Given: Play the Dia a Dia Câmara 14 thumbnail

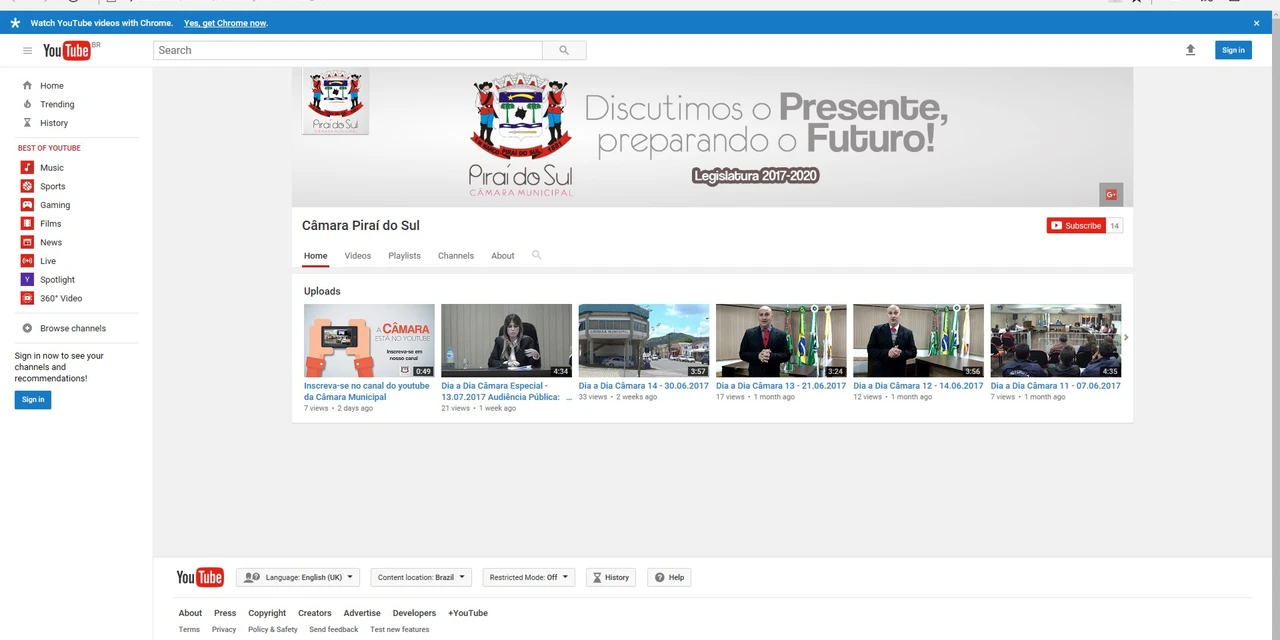Looking at the screenshot, I should pyautogui.click(x=643, y=340).
